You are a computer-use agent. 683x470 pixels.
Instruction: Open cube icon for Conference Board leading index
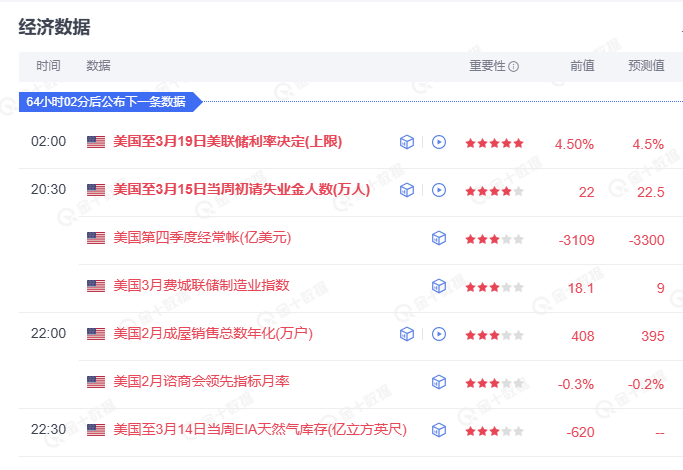(x=438, y=382)
